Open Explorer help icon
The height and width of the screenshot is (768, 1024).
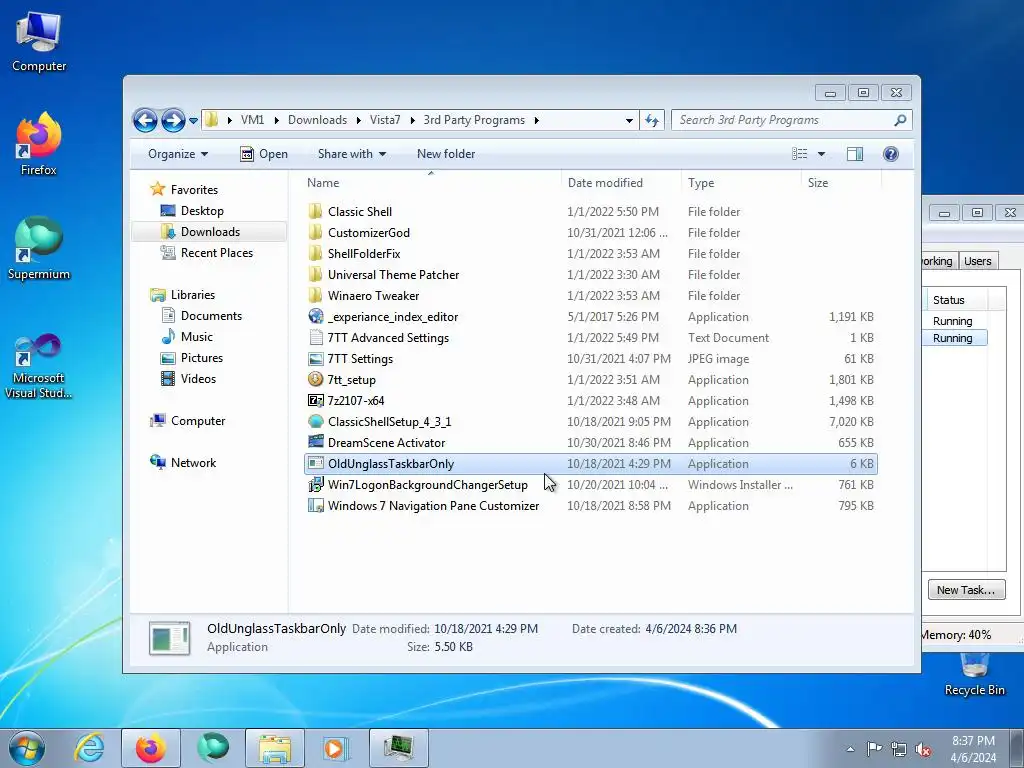click(x=891, y=154)
